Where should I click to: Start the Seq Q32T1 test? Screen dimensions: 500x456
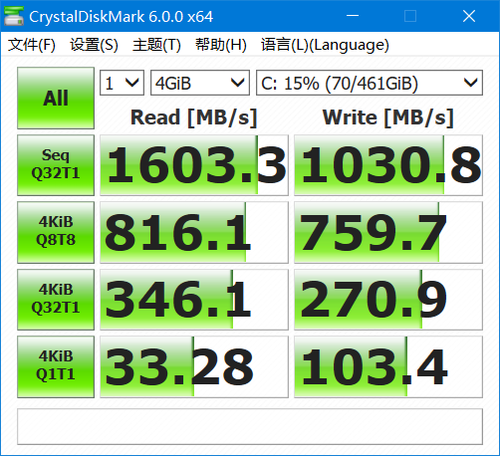click(x=56, y=165)
